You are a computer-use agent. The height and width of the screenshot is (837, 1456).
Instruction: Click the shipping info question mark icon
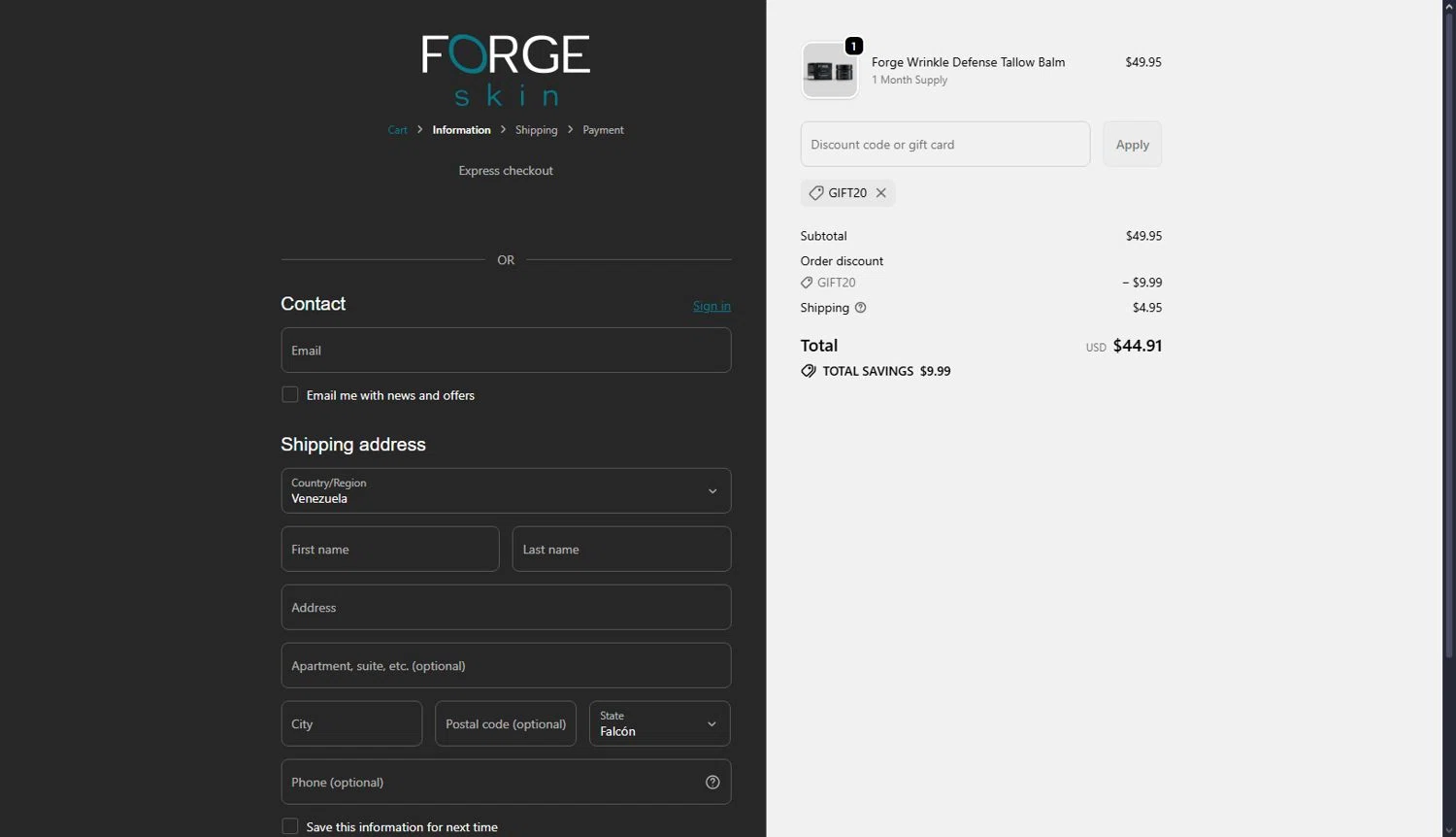860,308
